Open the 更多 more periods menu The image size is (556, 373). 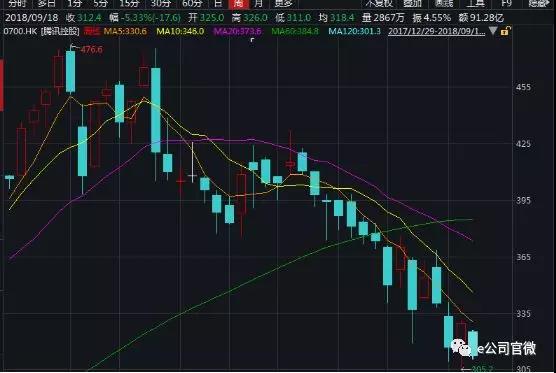[284, 3]
